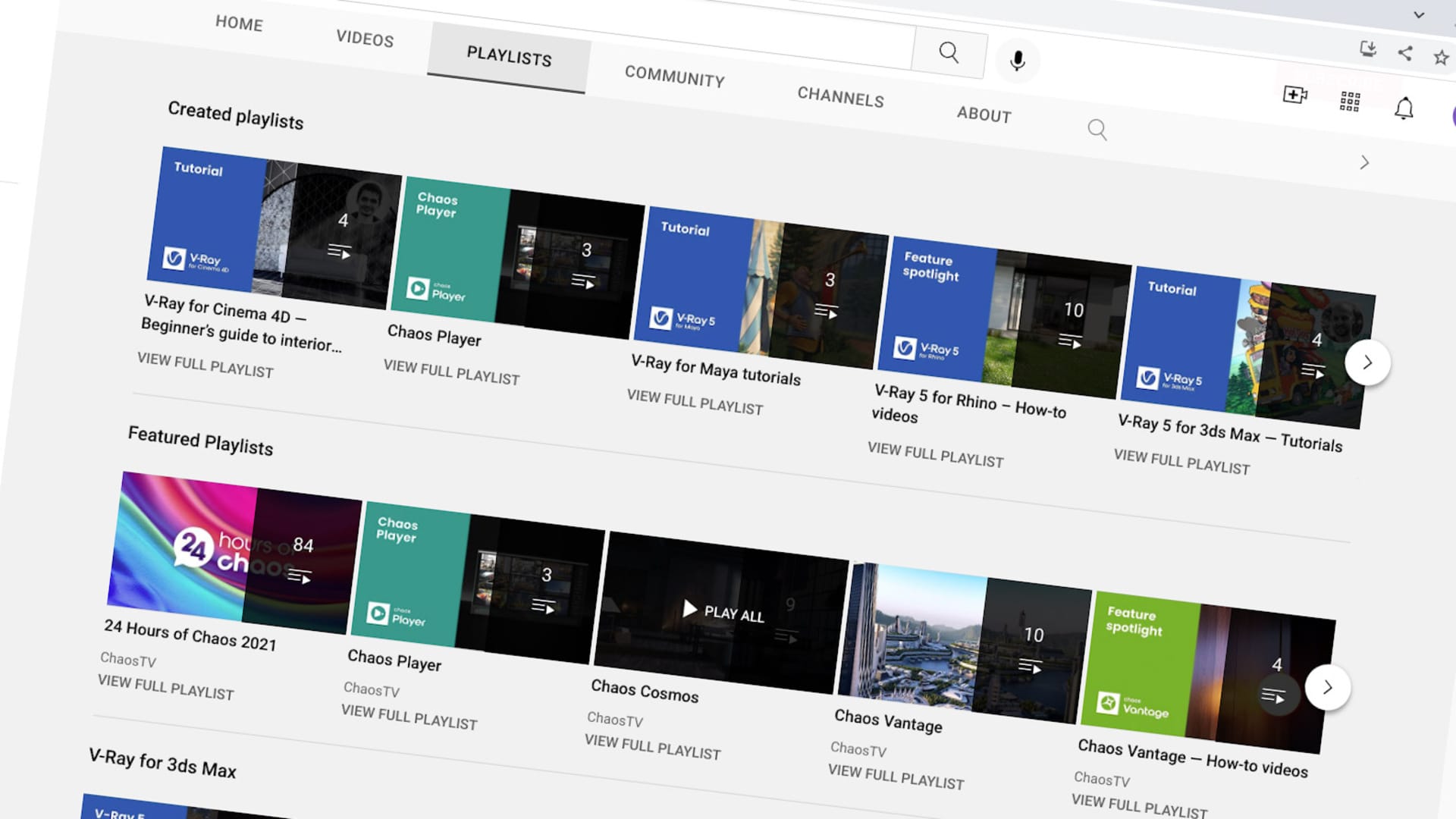Select the Playlists tab
This screenshot has width=1456, height=819.
point(509,57)
